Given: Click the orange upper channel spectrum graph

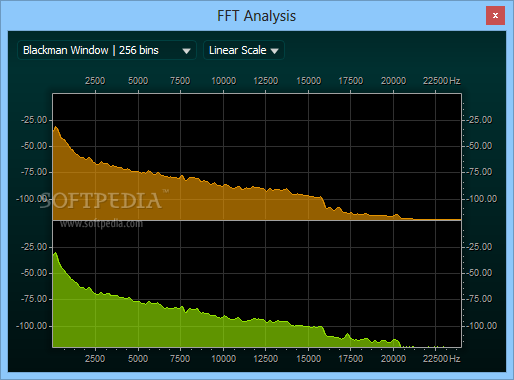Looking at the screenshot, I should (x=257, y=157).
